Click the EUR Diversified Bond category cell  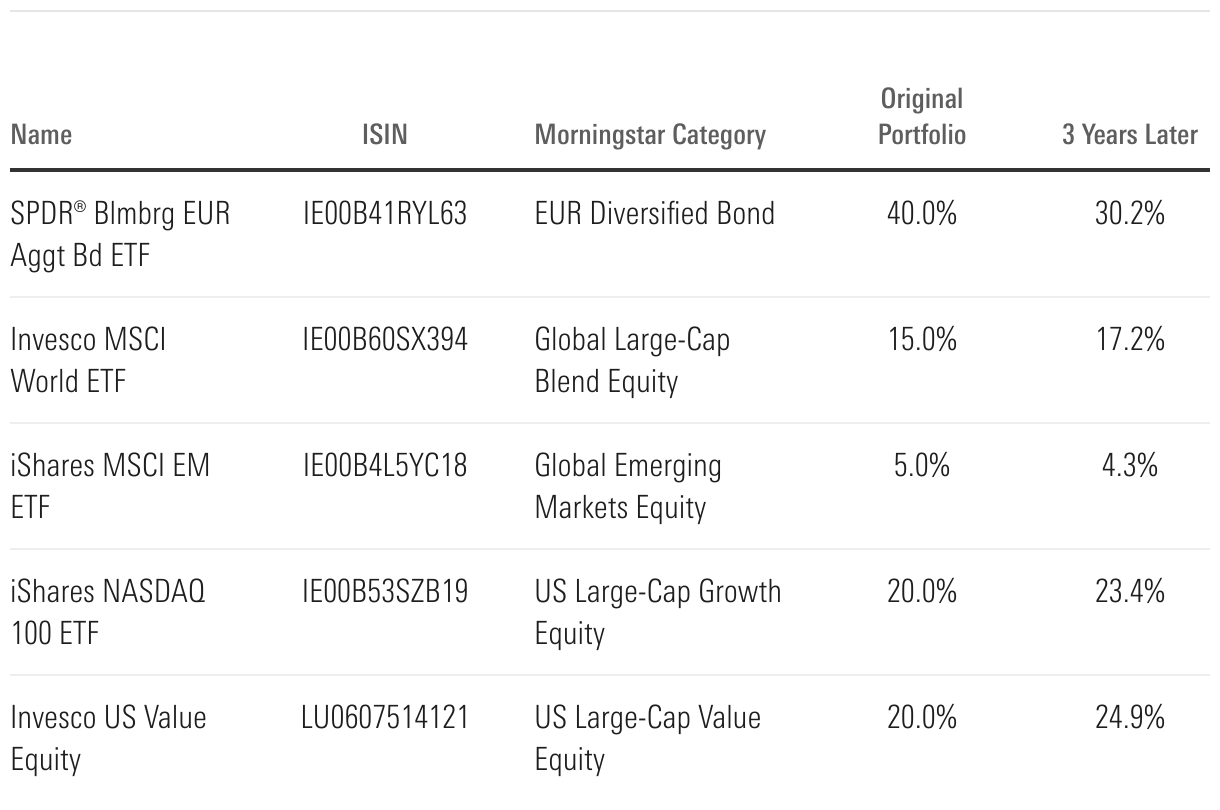654,214
